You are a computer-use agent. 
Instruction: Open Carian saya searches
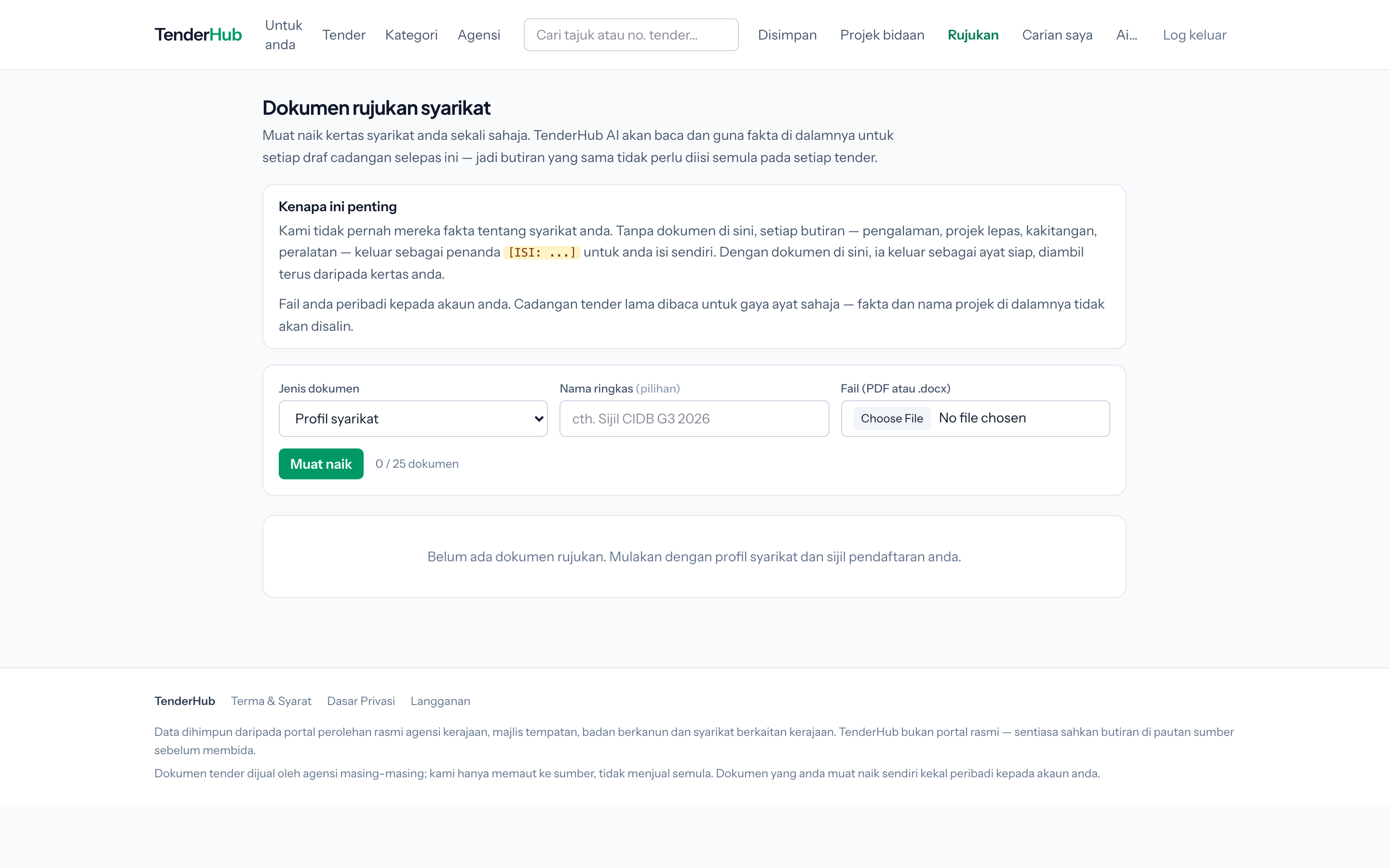pos(1057,34)
